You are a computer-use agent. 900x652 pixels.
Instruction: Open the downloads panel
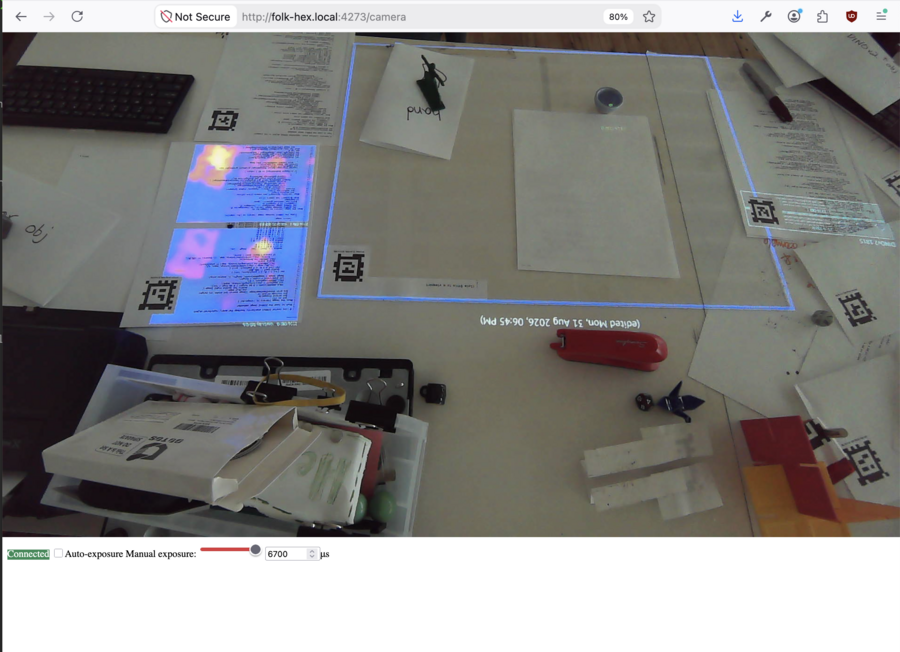[x=738, y=17]
